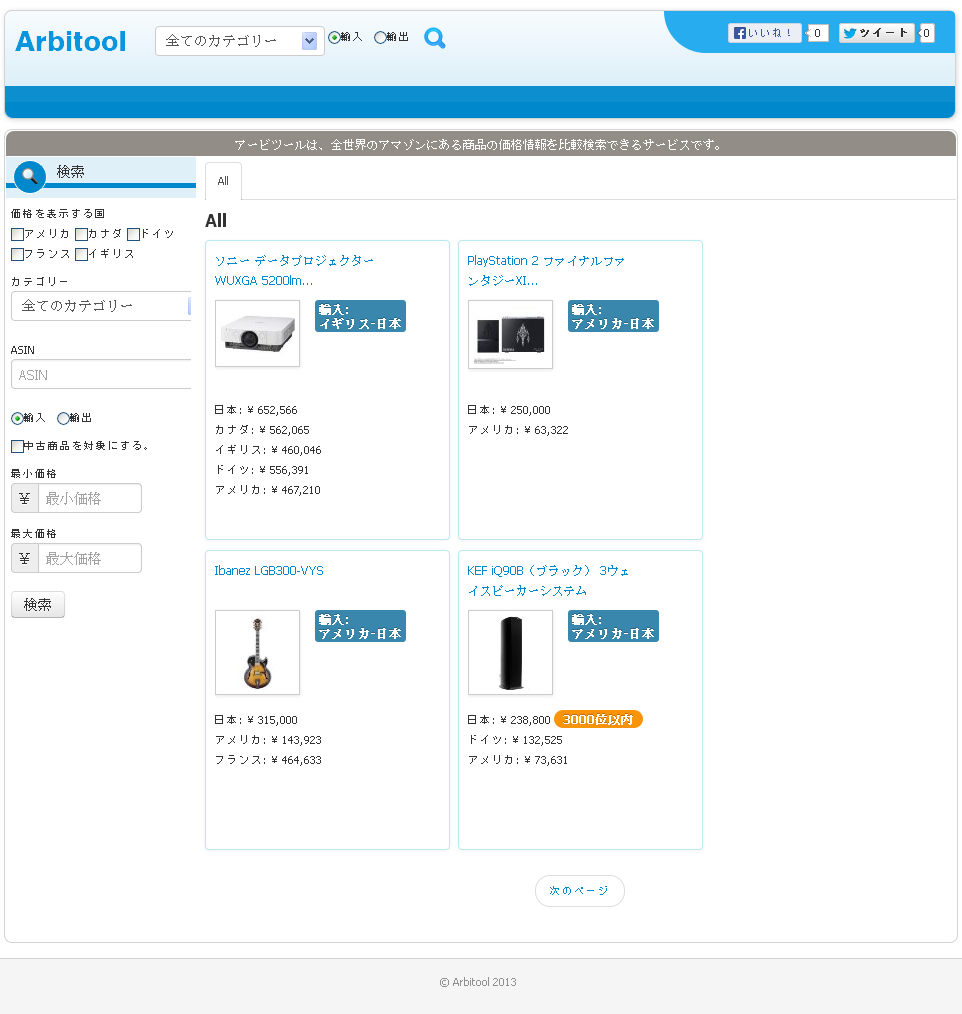Click the KEF アメリカ-日本 import badge

613,626
